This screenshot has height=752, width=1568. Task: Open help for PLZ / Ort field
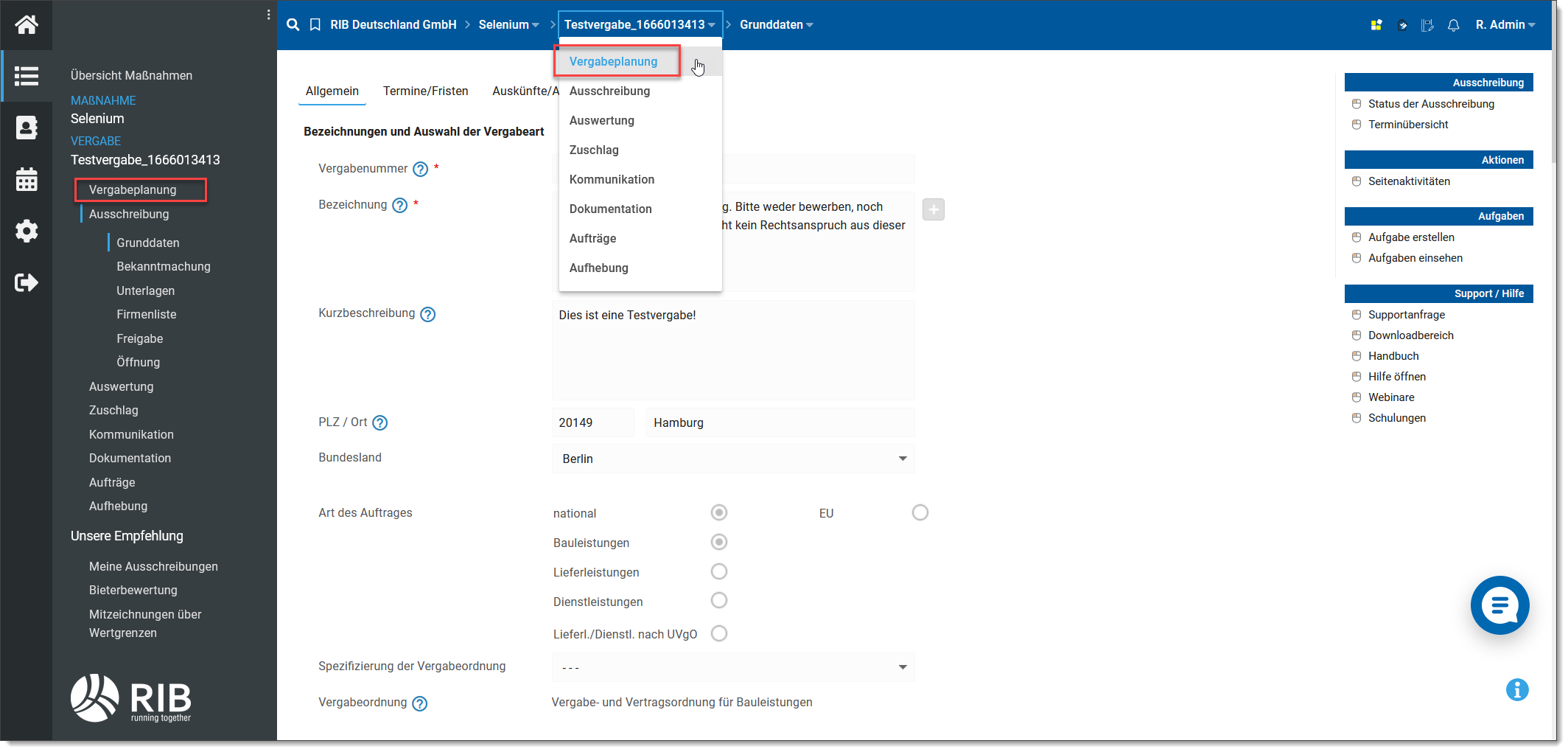(x=380, y=423)
